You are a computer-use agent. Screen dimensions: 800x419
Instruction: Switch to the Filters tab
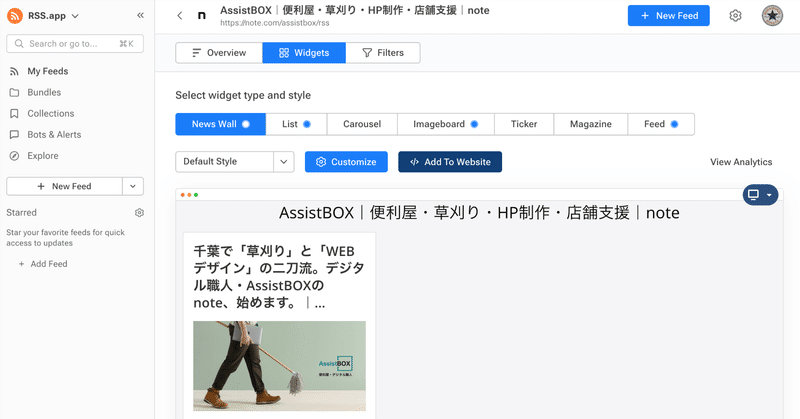pyautogui.click(x=383, y=53)
